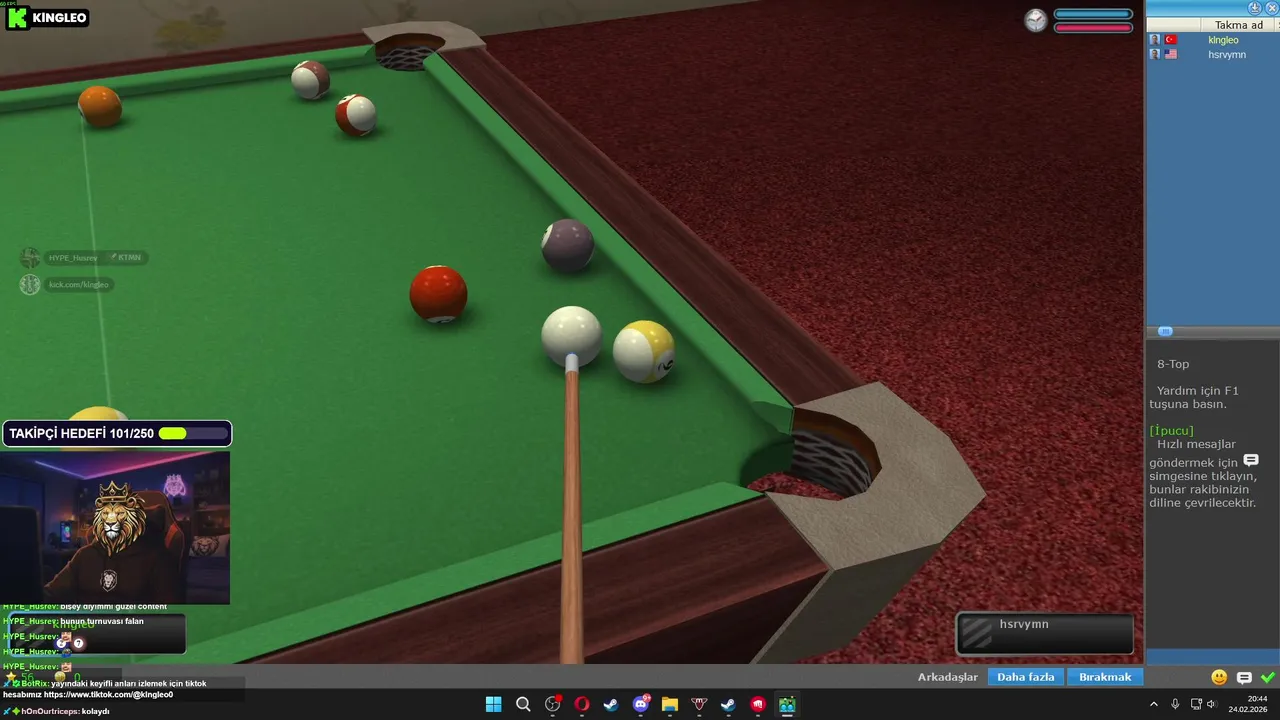Image resolution: width=1280 pixels, height=720 pixels.
Task: Click the green checkmark icon
Action: [1268, 677]
